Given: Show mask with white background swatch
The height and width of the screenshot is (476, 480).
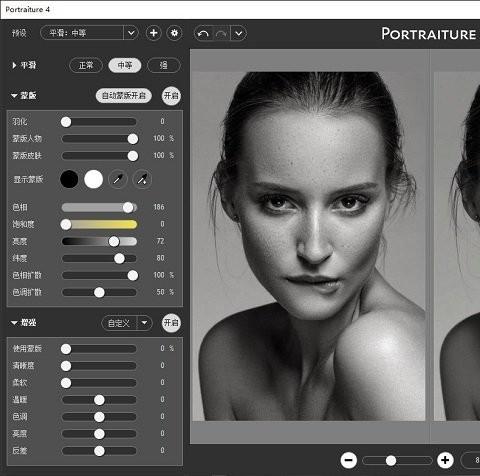Looking at the screenshot, I should point(94,179).
